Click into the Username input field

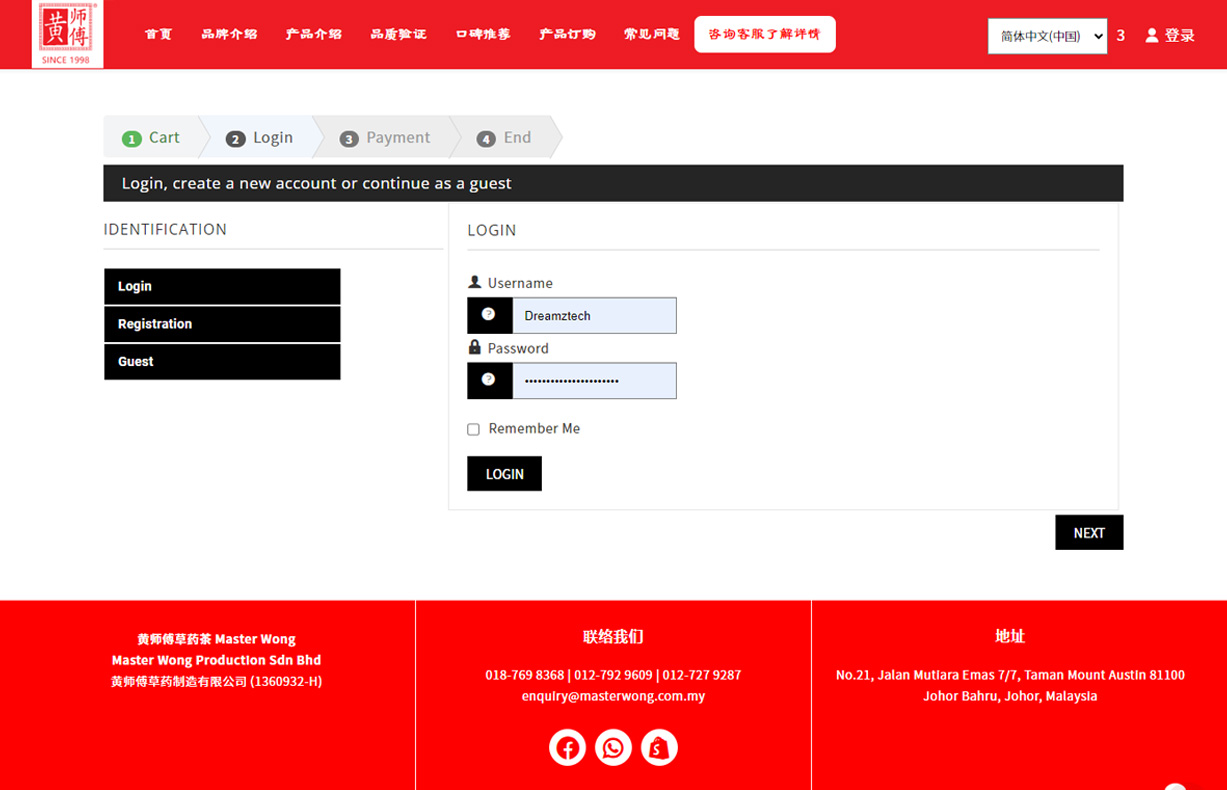[x=594, y=316]
